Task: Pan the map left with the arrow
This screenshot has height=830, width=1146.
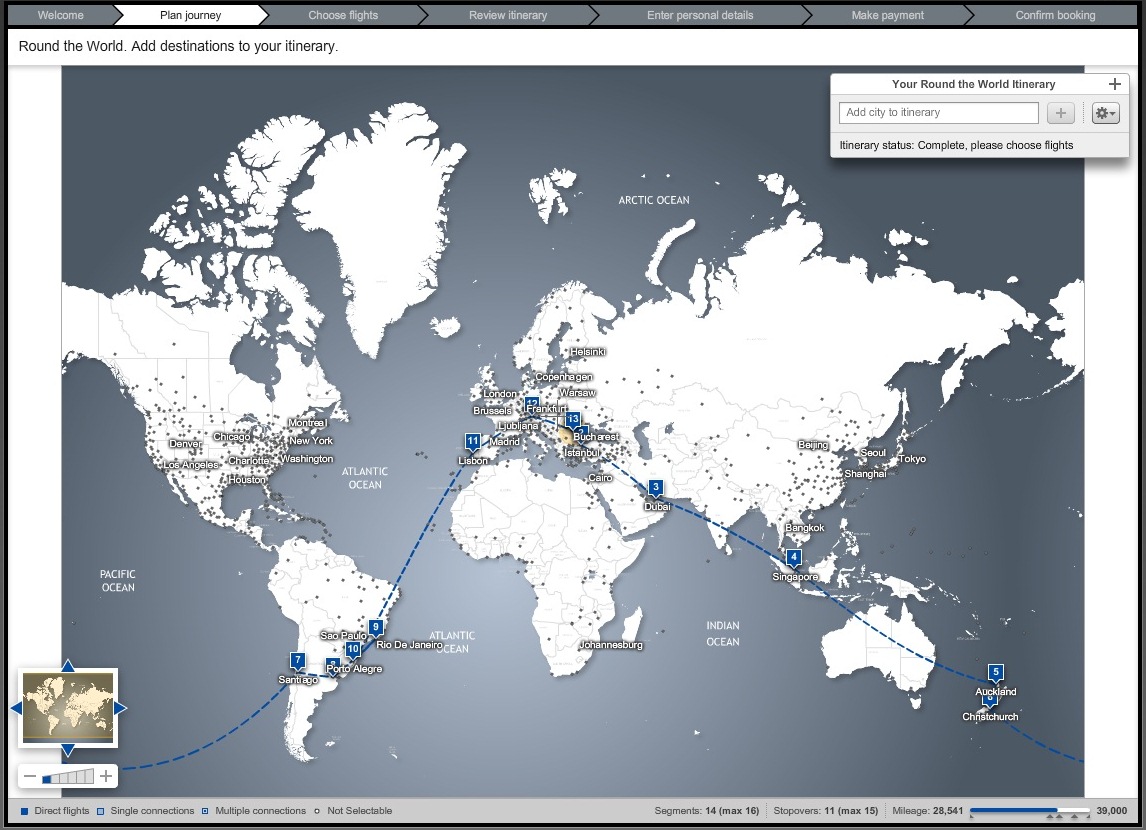Action: (x=16, y=708)
